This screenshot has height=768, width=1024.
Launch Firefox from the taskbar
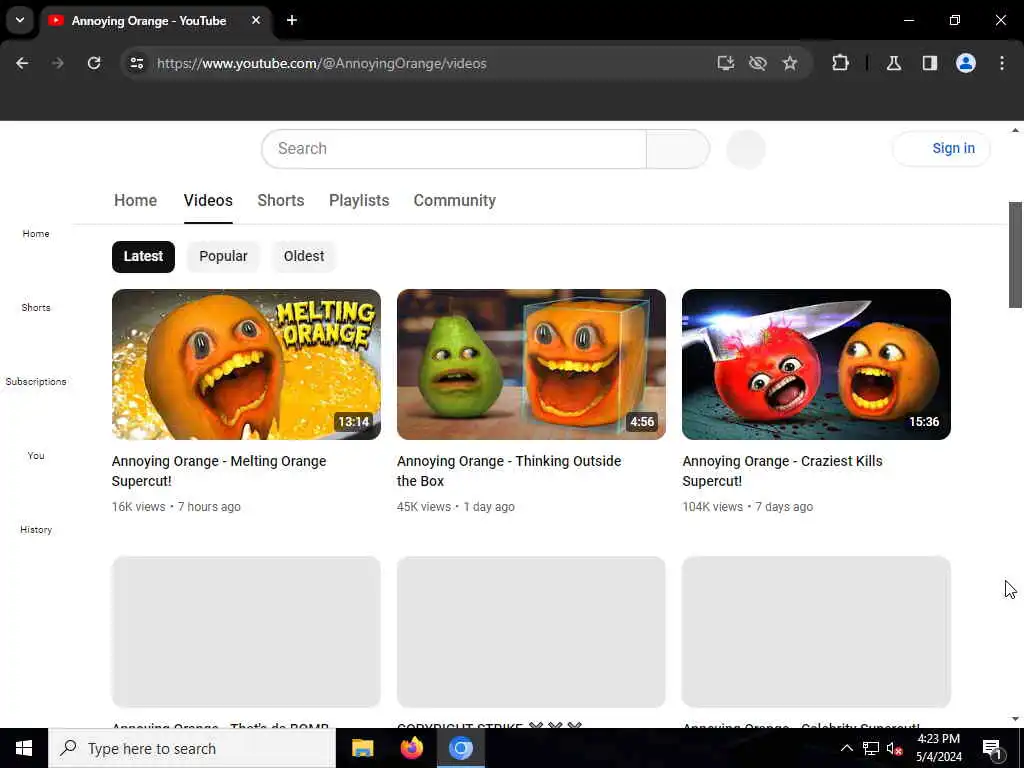411,748
